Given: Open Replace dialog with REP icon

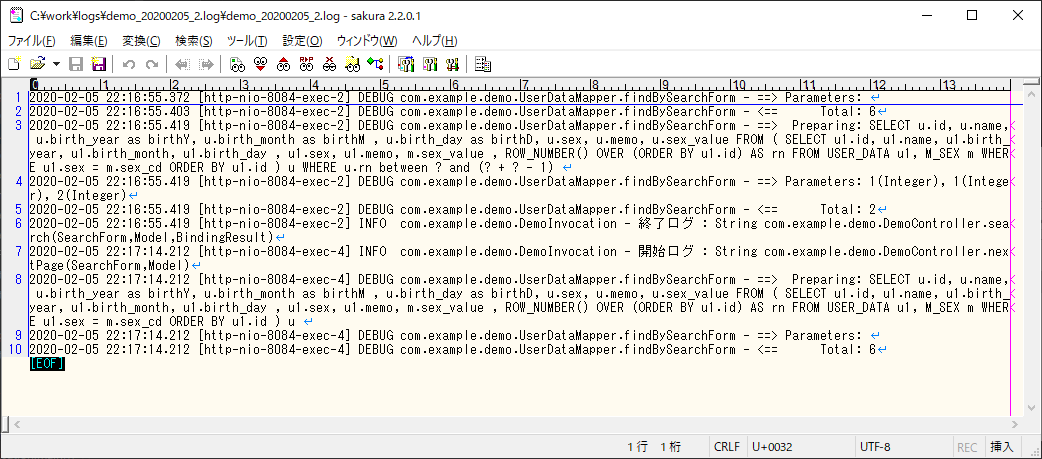Looking at the screenshot, I should click(306, 64).
